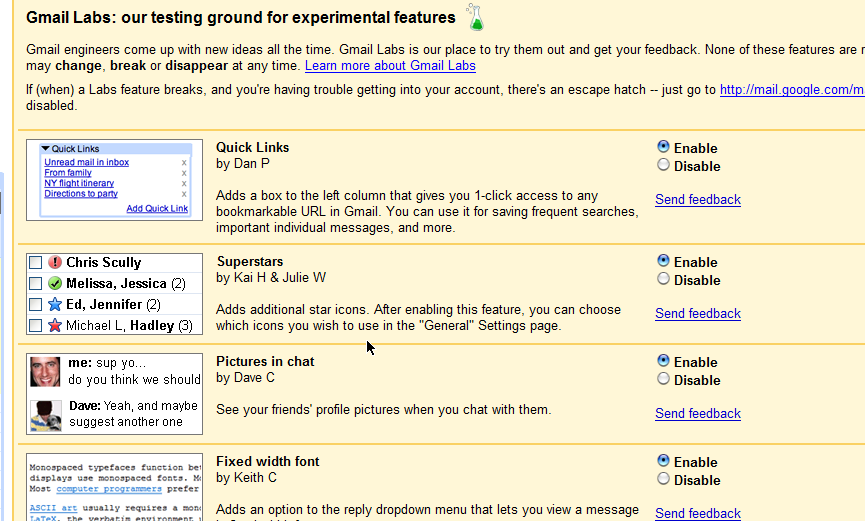The width and height of the screenshot is (865, 521).
Task: Click computer programmers link in font preview
Action: coord(109,489)
